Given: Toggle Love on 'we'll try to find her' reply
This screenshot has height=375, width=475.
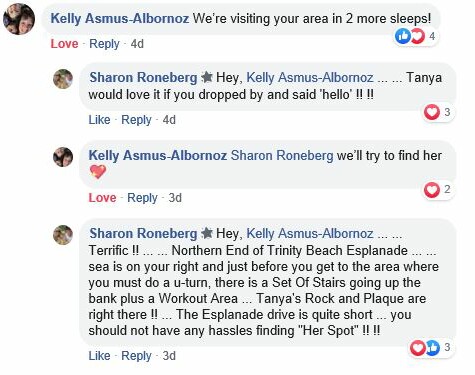Looking at the screenshot, I should click(x=102, y=198).
